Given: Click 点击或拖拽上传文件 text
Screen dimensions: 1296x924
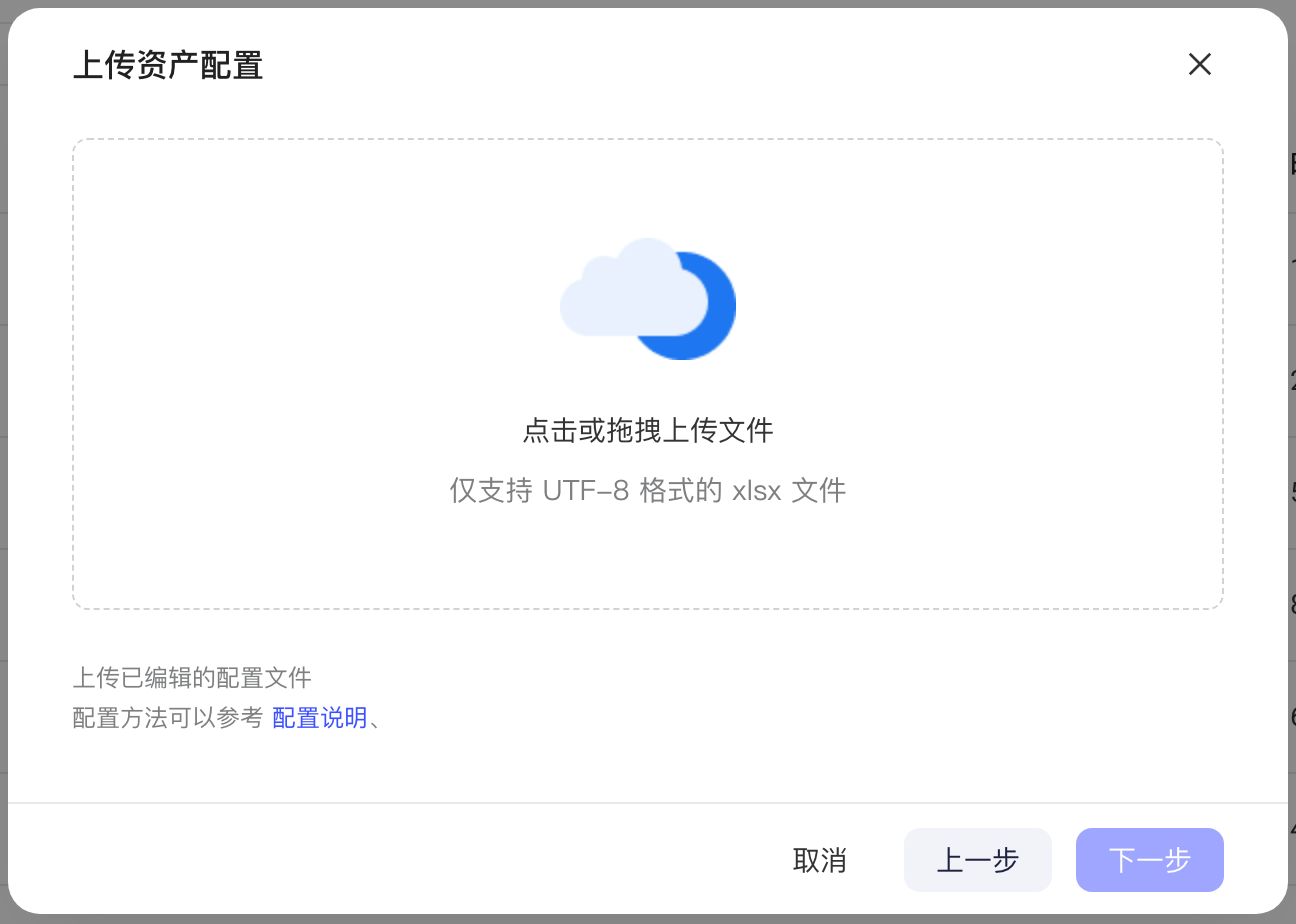Looking at the screenshot, I should coord(648,431).
